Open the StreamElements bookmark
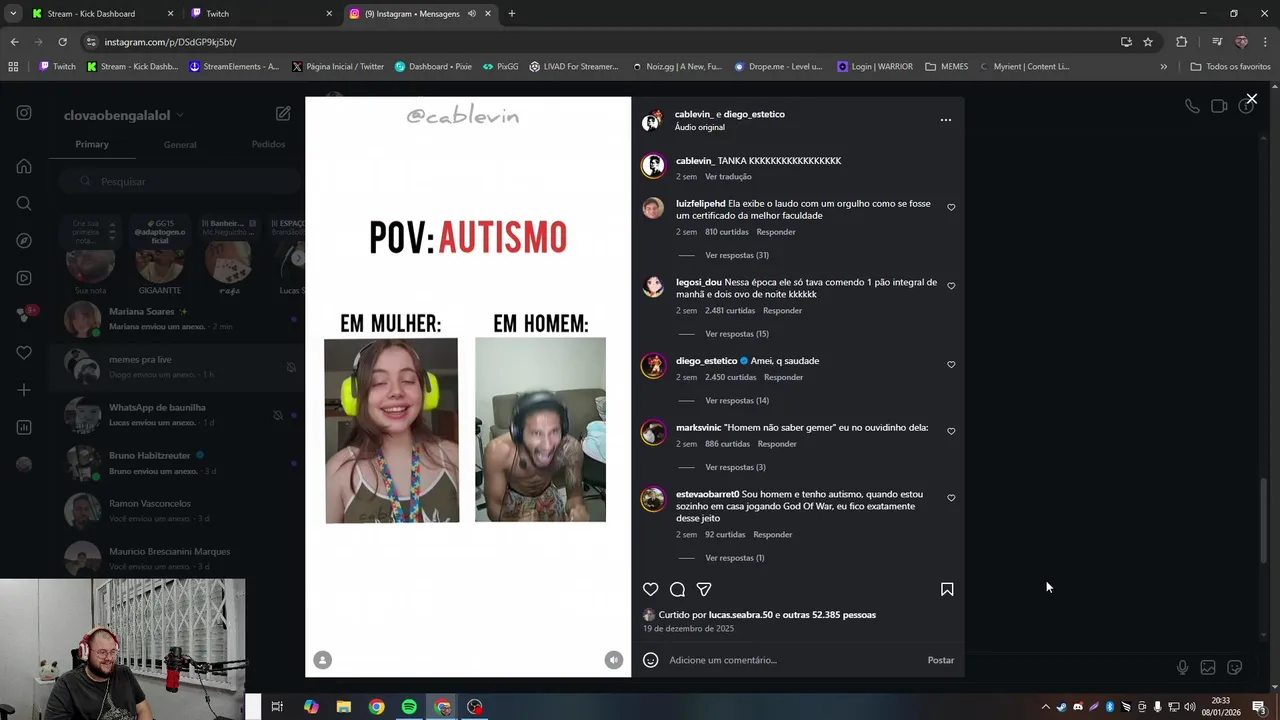The width and height of the screenshot is (1280, 720). [234, 67]
